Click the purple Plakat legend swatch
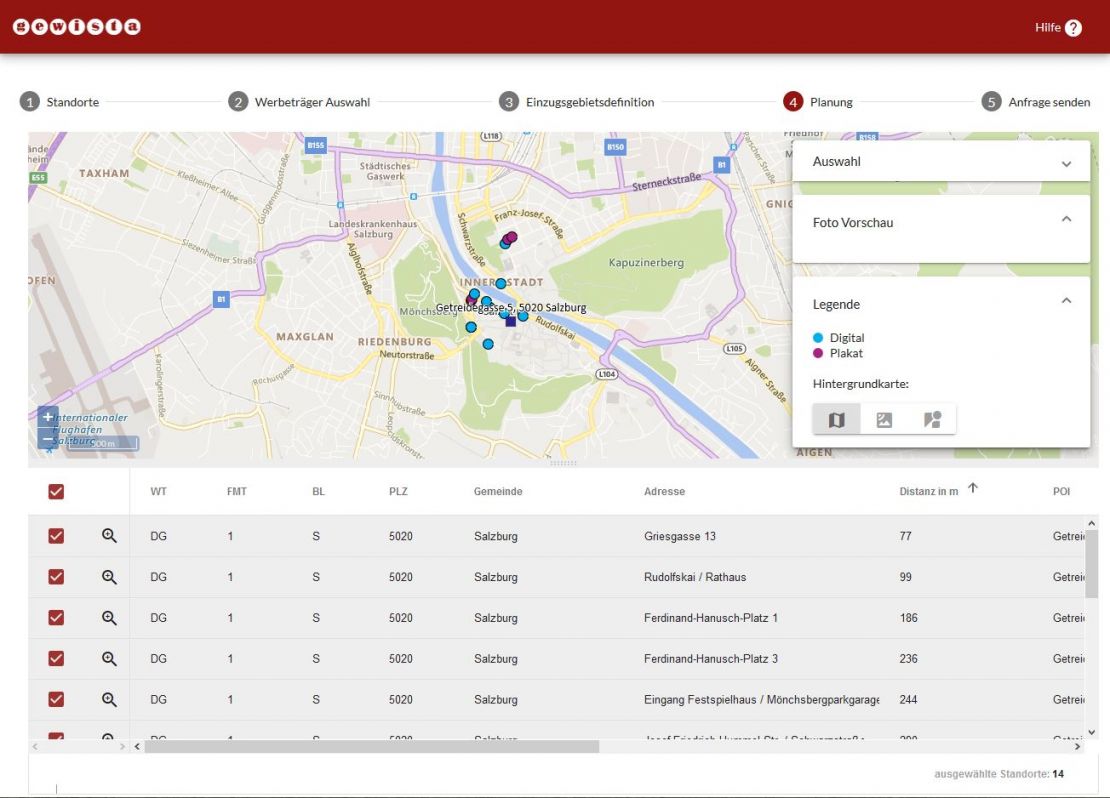 818,353
